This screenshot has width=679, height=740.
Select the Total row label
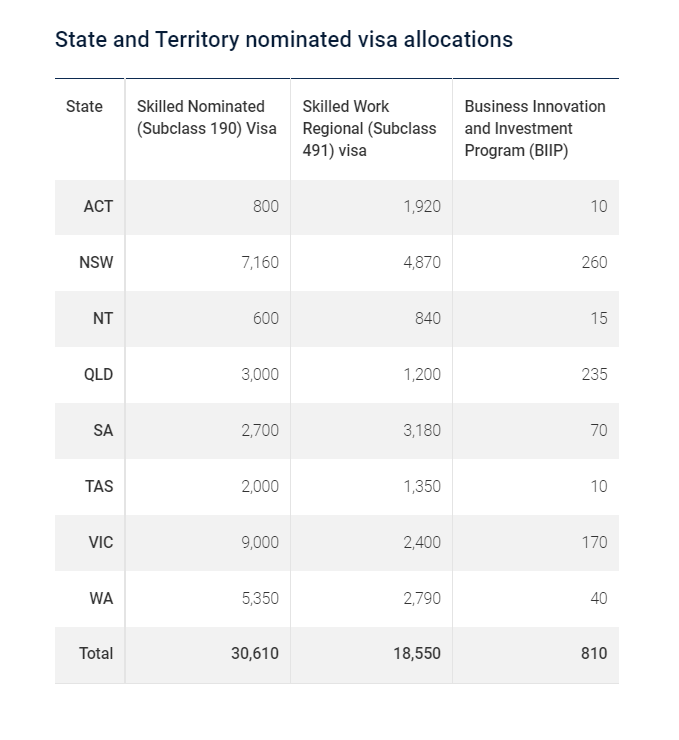click(x=96, y=654)
